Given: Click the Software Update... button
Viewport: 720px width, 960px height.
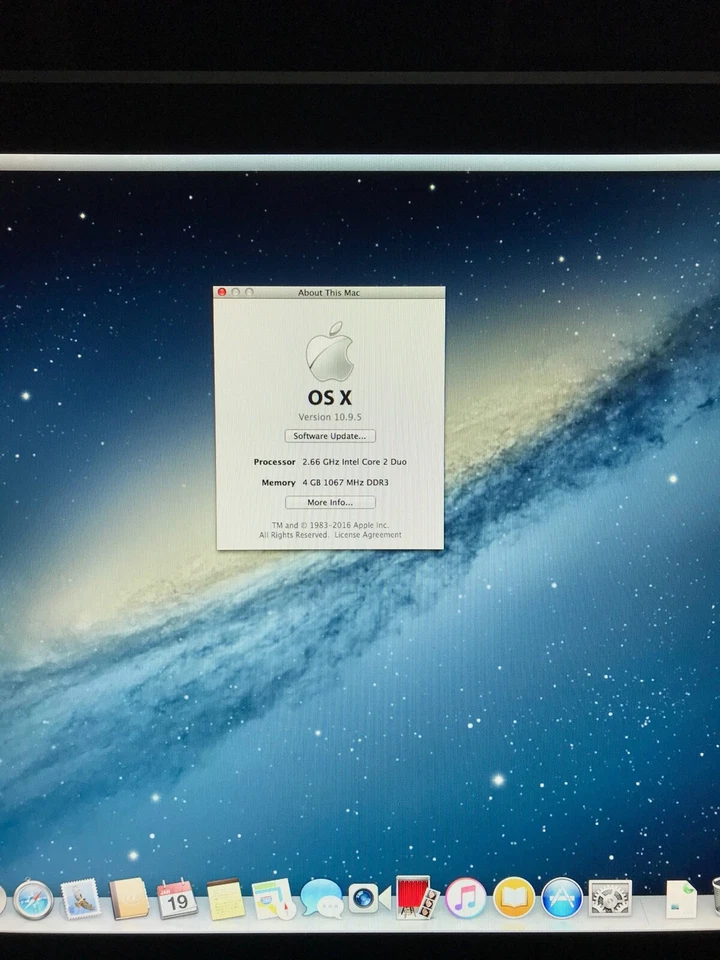Looking at the screenshot, I should click(330, 436).
